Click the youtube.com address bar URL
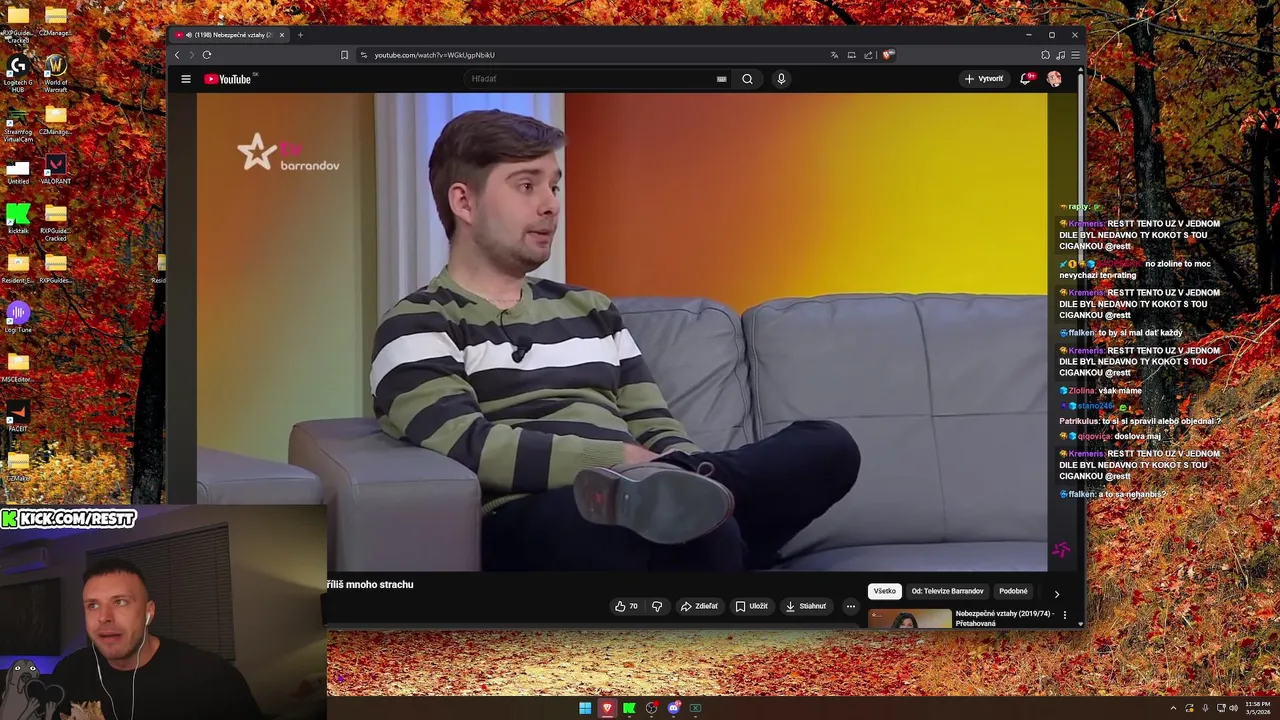The height and width of the screenshot is (720, 1280). [434, 55]
